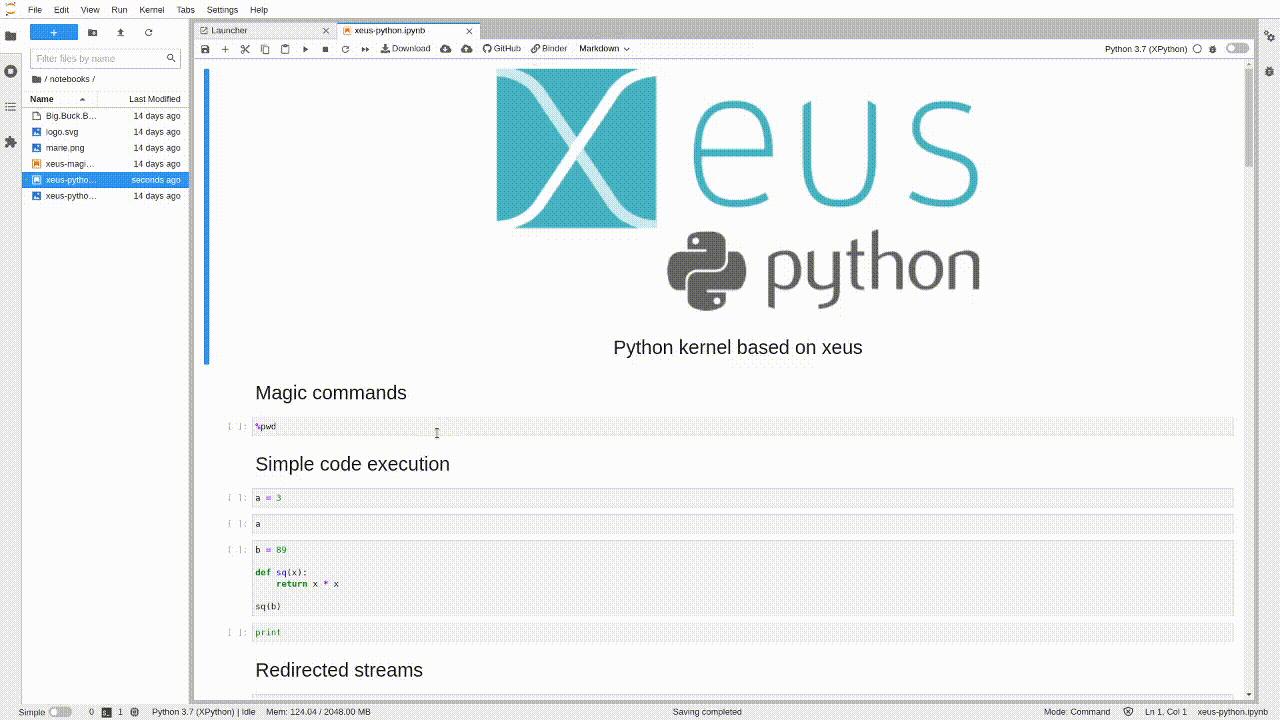Click the notebook vertical scrollbar thumb
Viewport: 1280px width, 720px height.
[x=1249, y=117]
